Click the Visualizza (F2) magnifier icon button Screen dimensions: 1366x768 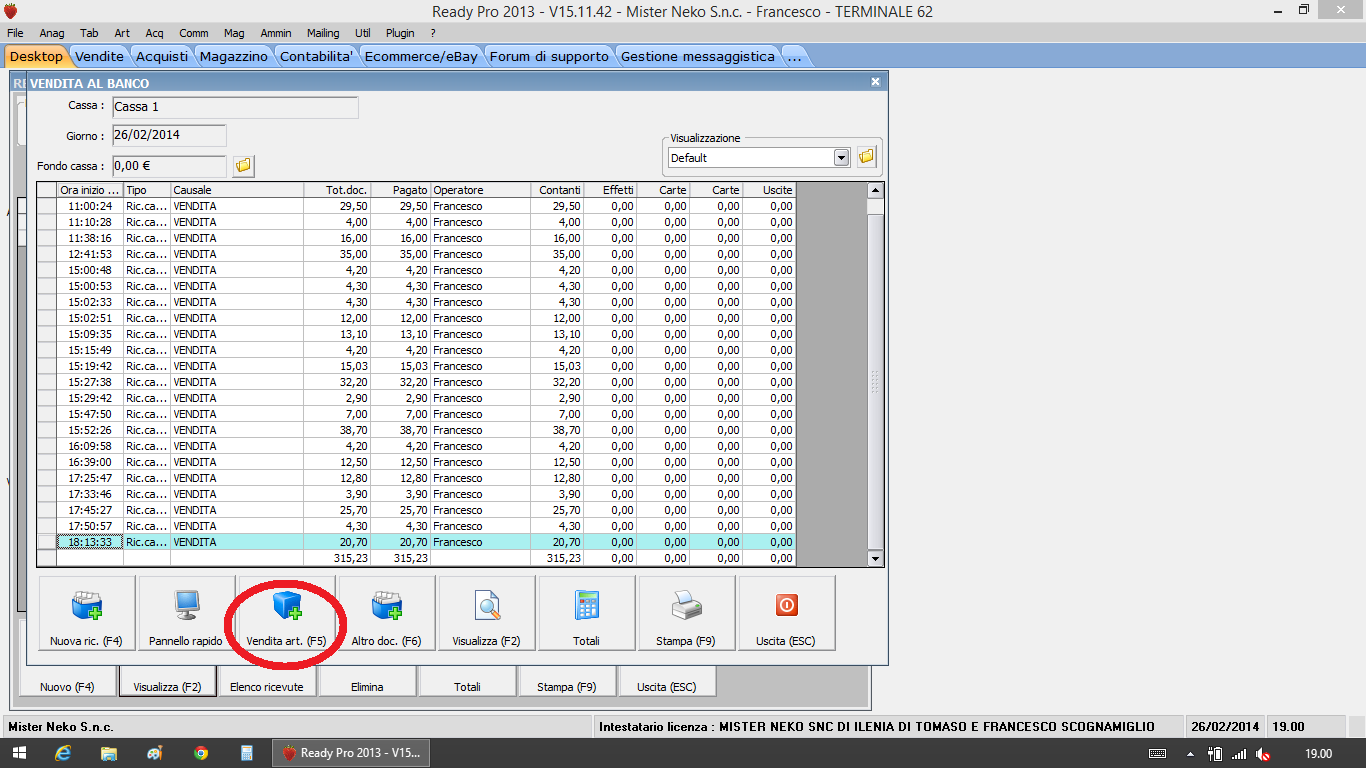click(x=486, y=613)
